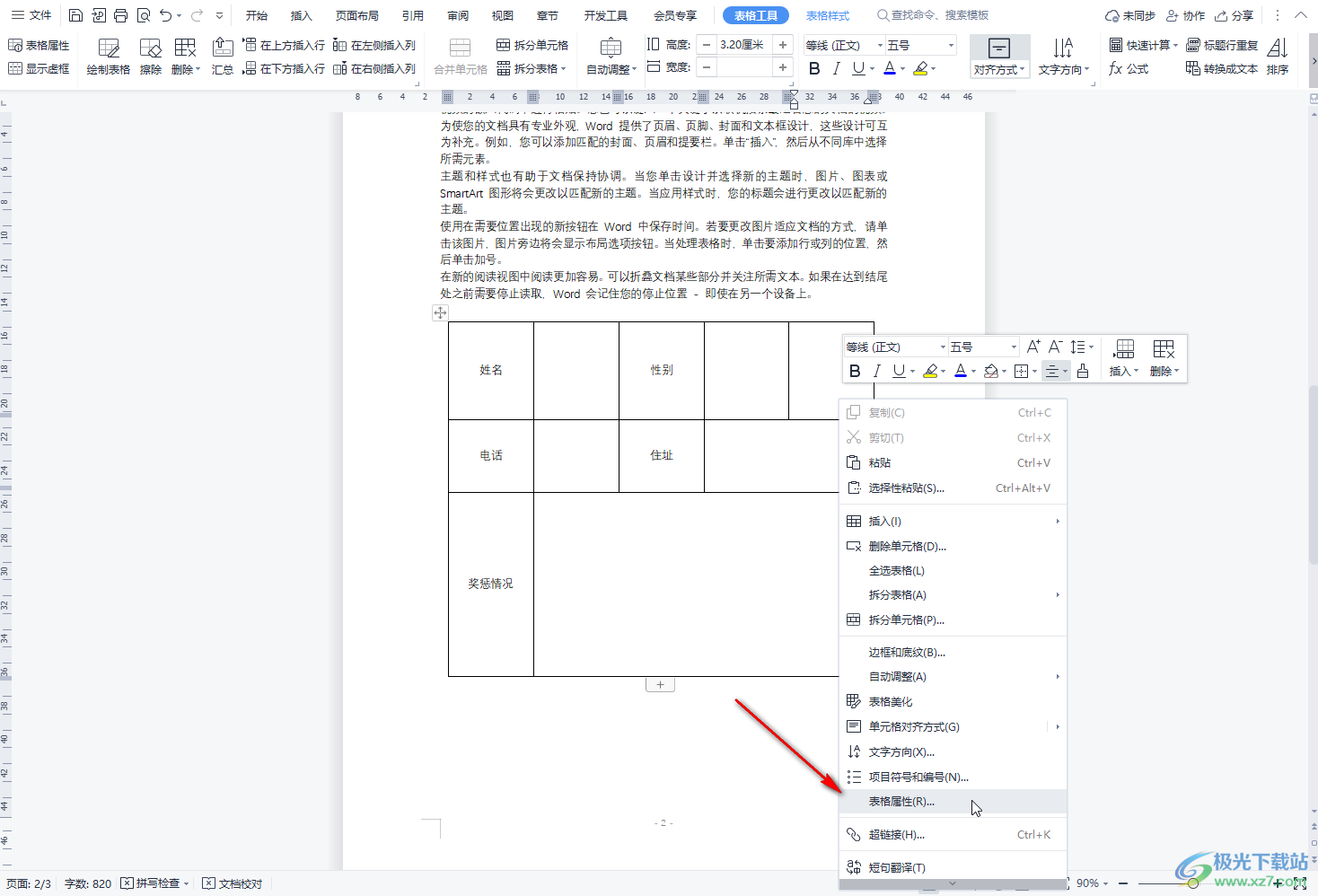Select 边框和底纹(B) from context menu
The width and height of the screenshot is (1318, 896).
(953, 653)
